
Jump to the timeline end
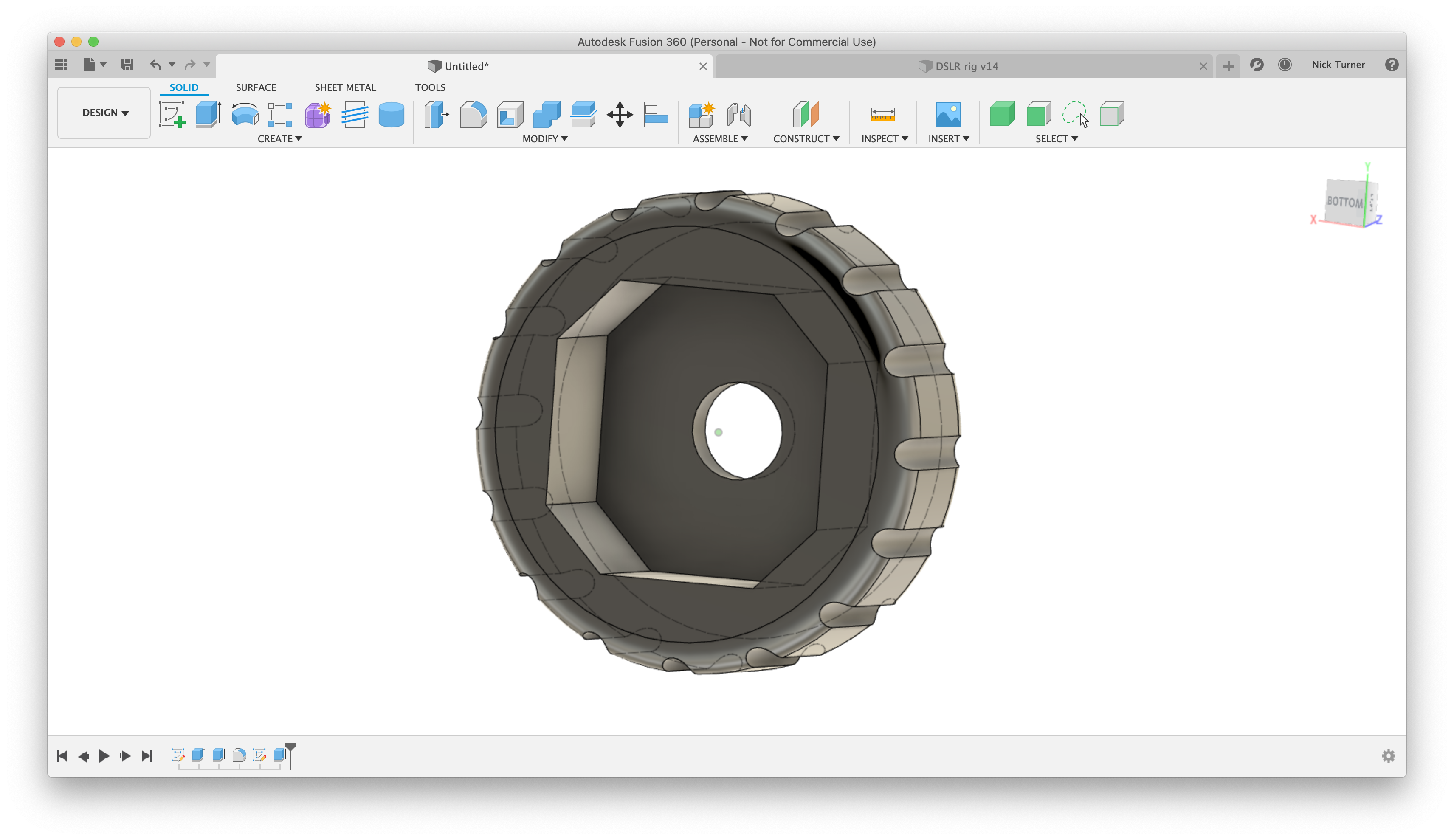[147, 756]
